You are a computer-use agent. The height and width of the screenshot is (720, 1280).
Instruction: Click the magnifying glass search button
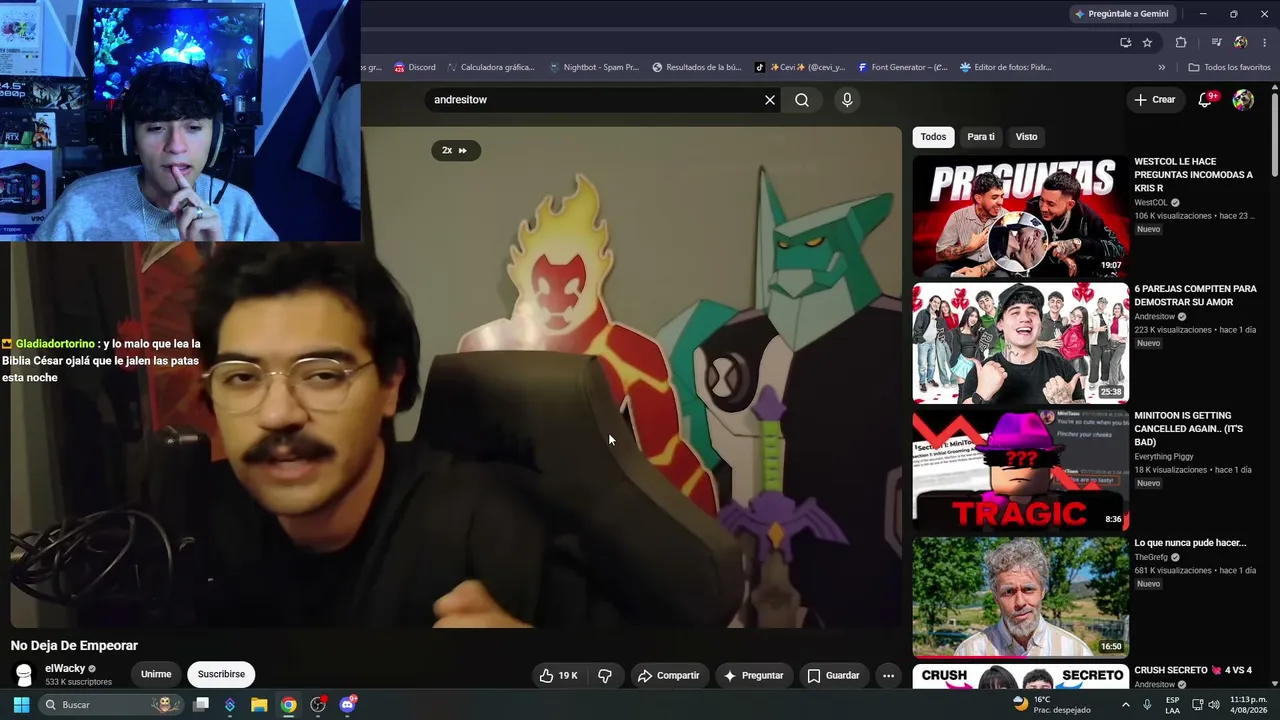[802, 100]
